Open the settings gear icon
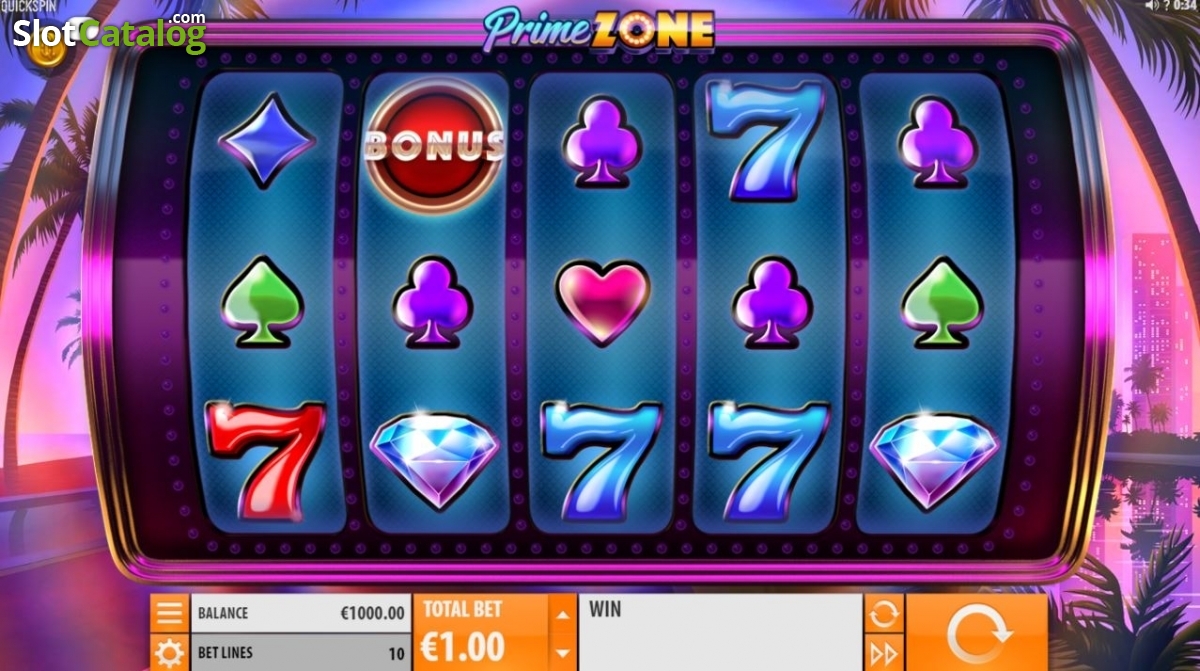Image resolution: width=1200 pixels, height=671 pixels. [x=170, y=653]
